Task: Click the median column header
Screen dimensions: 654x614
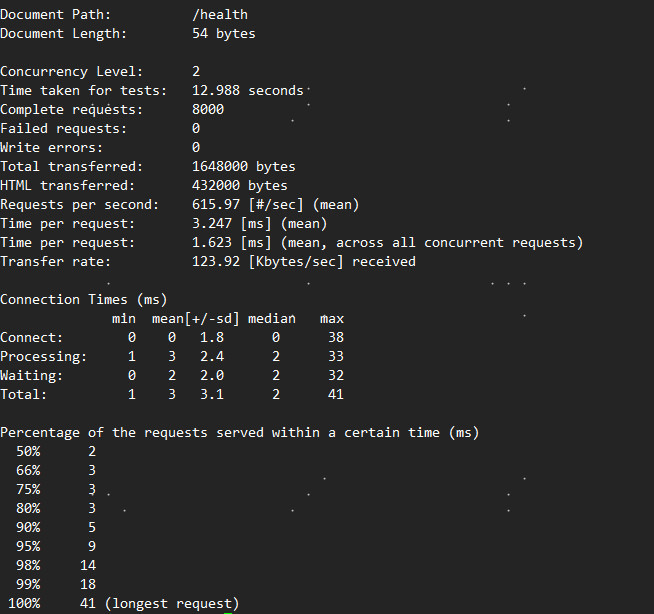Action: point(271,319)
